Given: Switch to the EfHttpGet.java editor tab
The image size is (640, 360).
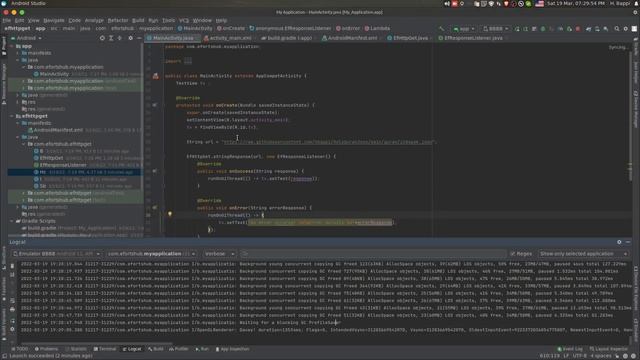Looking at the screenshot, I should coord(410,38).
